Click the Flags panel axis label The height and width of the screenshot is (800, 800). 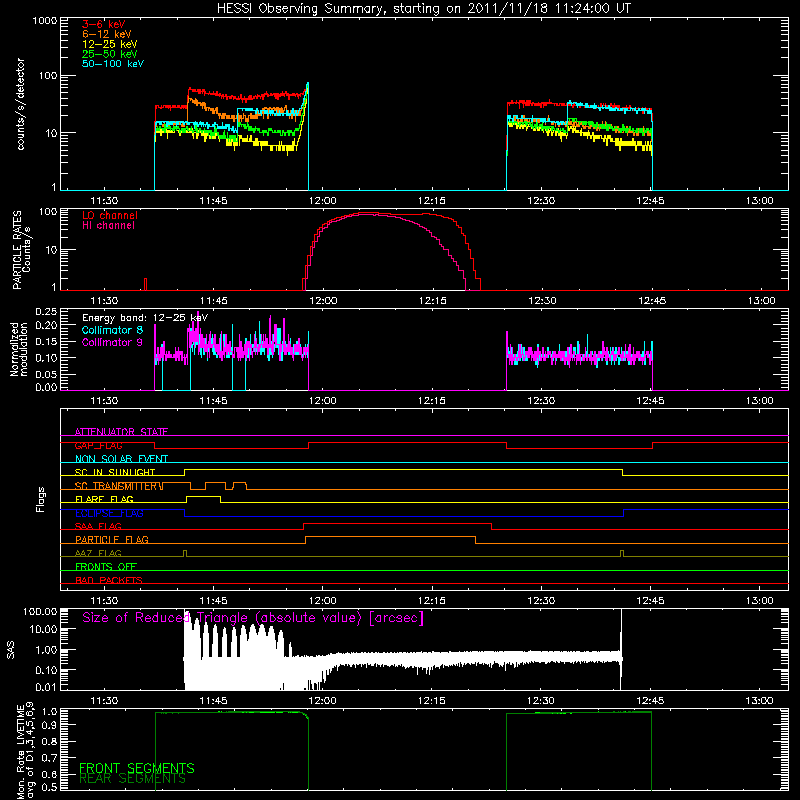(41, 499)
